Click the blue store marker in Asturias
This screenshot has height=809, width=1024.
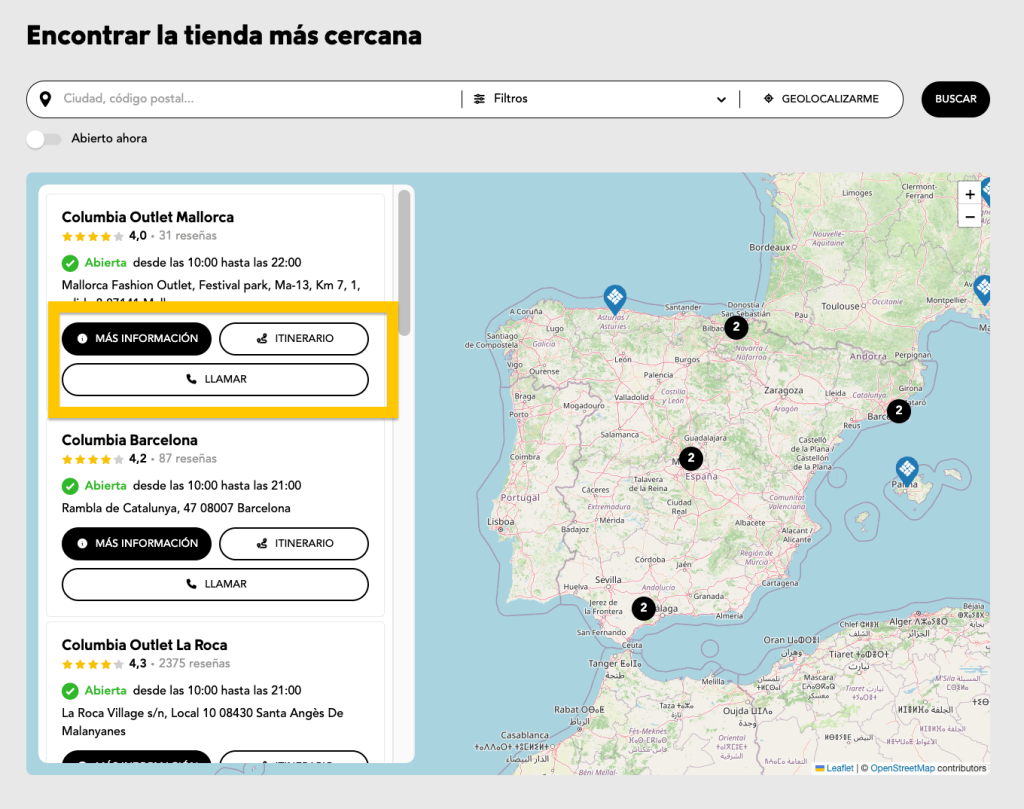pos(615,299)
